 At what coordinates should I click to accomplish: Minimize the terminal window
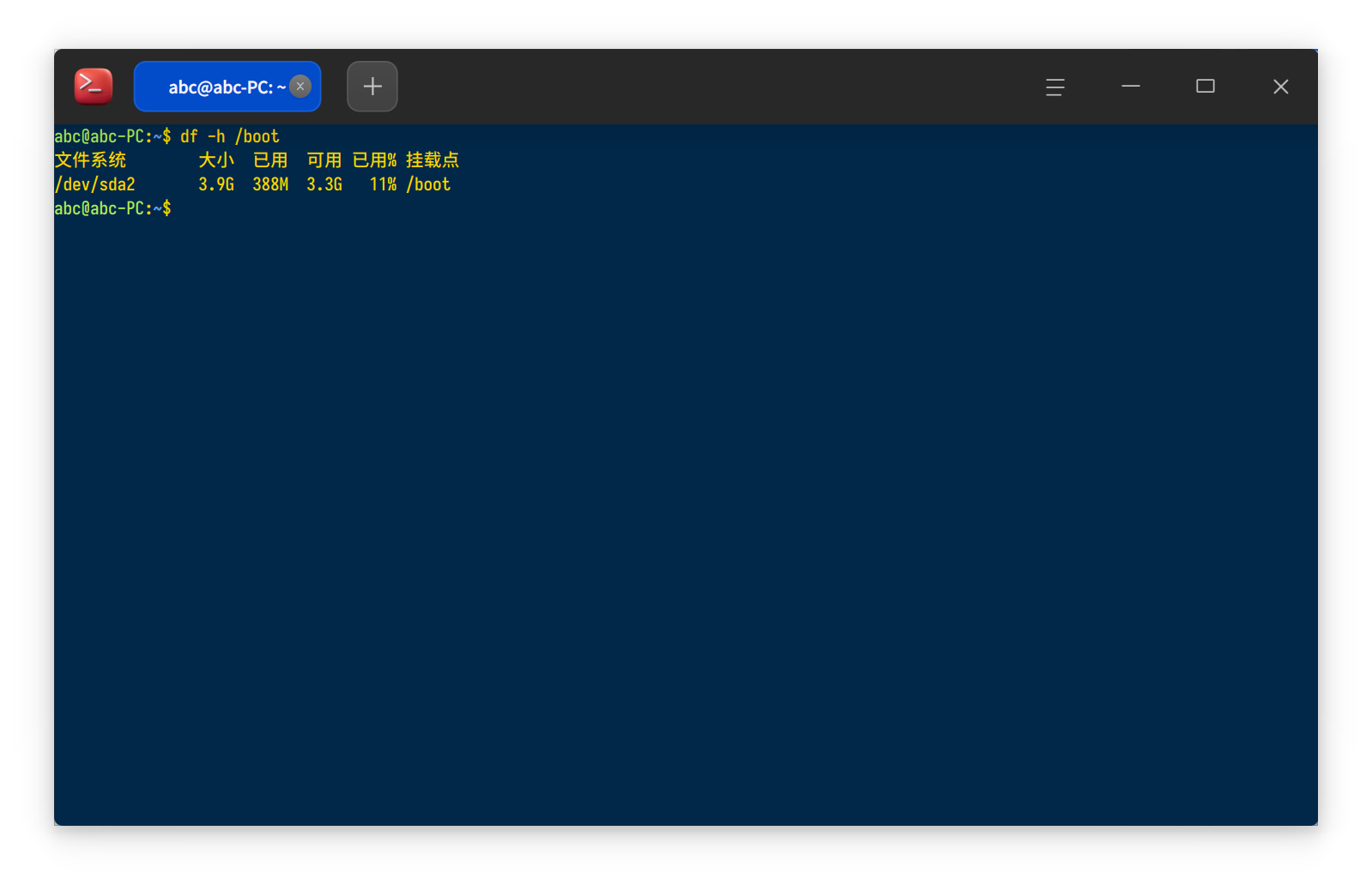click(x=1131, y=87)
